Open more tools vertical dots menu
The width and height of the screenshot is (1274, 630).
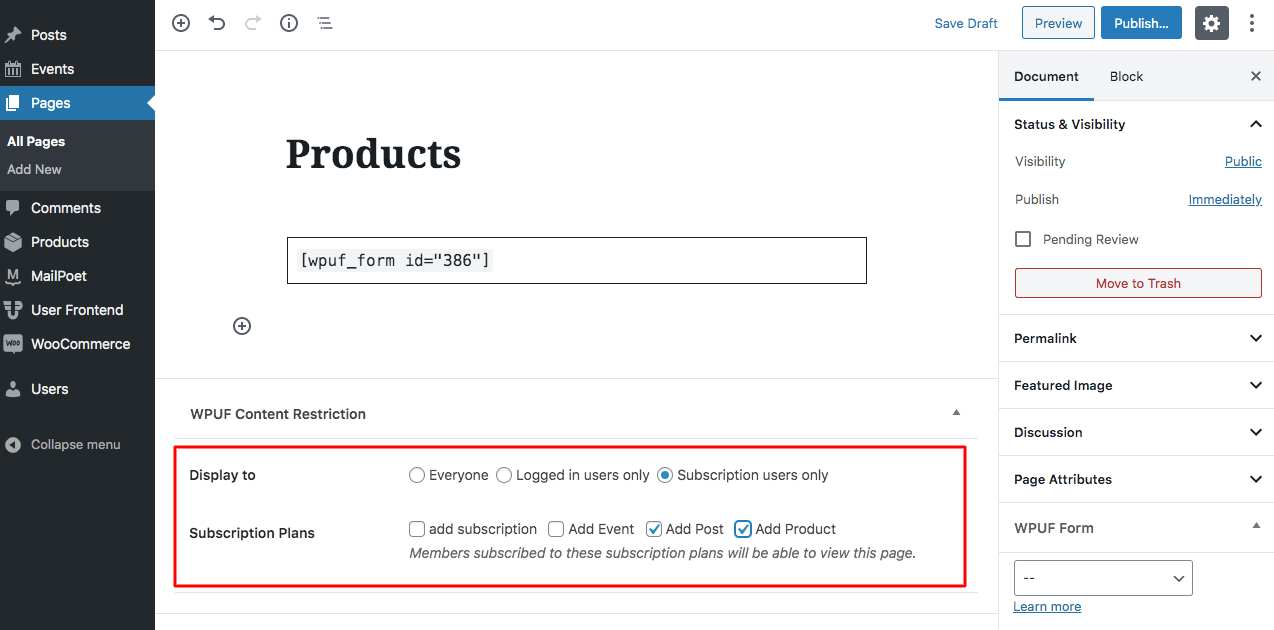pyautogui.click(x=1252, y=23)
